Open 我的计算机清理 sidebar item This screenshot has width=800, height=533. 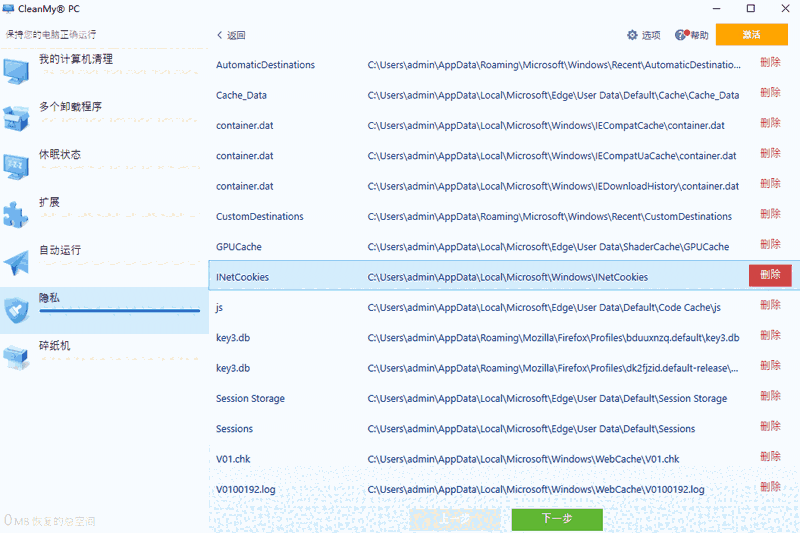pyautogui.click(x=104, y=71)
